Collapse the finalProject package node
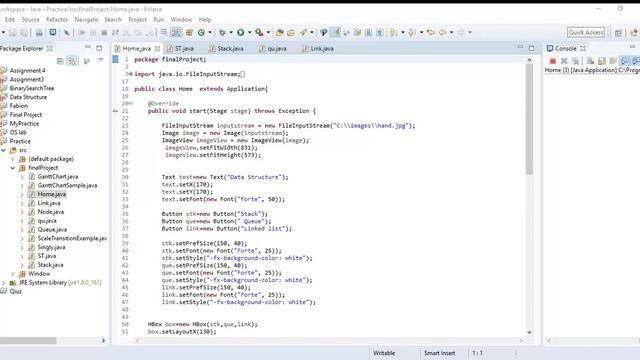 [13, 168]
